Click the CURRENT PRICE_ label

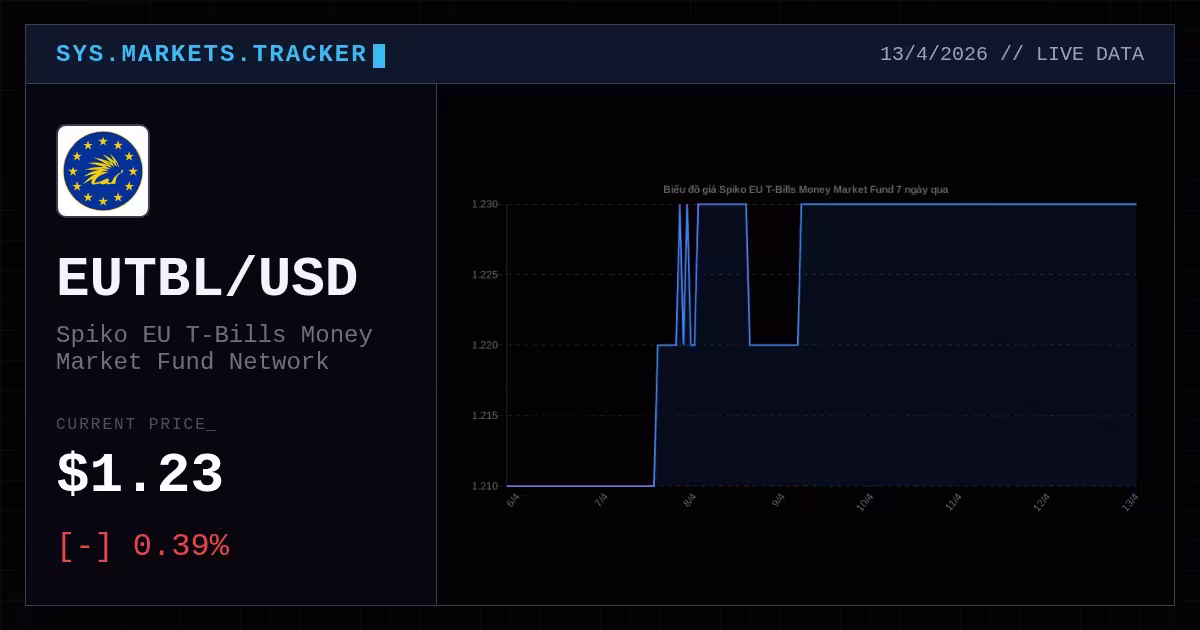coord(136,424)
